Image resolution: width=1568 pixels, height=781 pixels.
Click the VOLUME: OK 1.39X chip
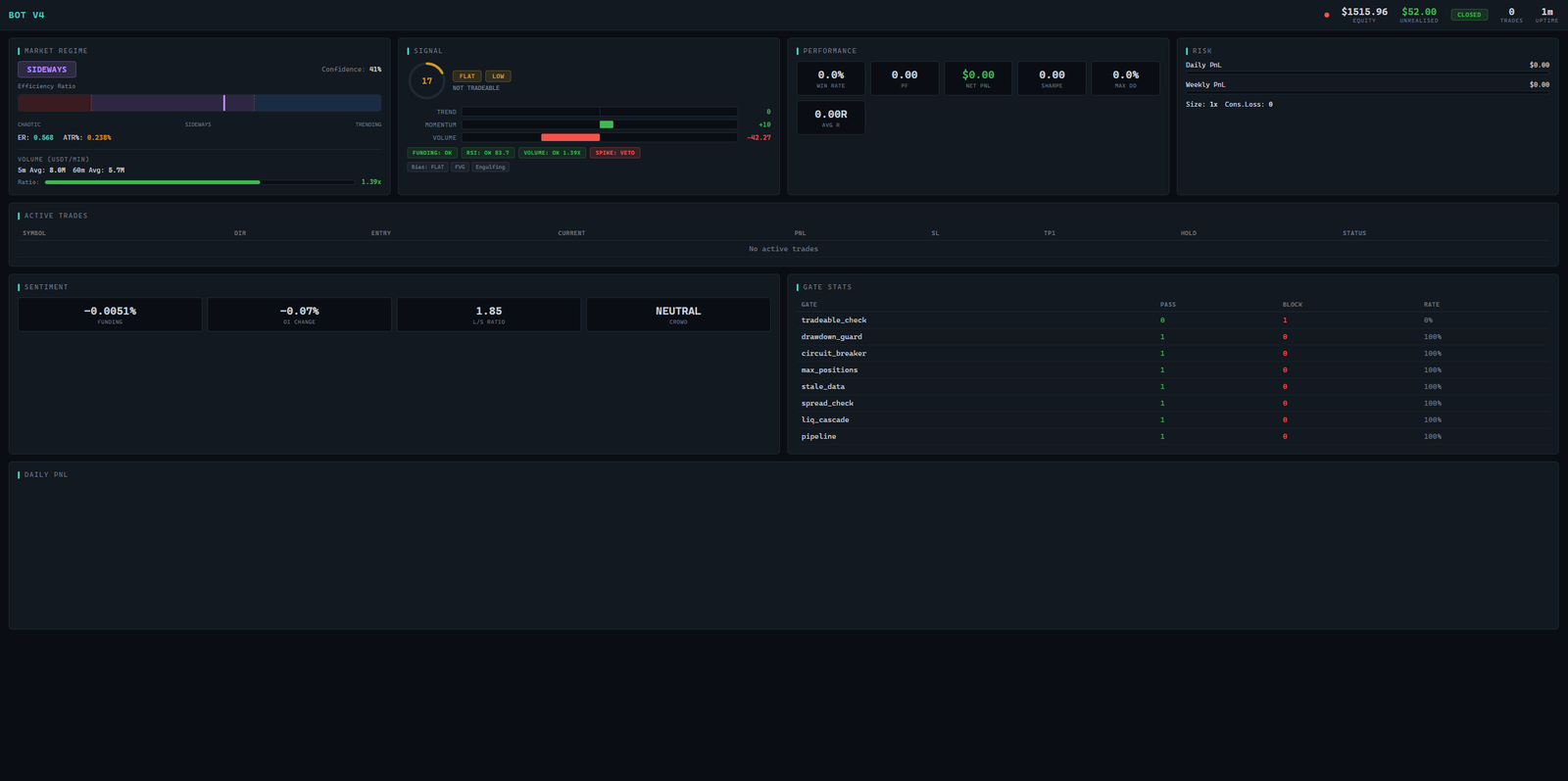click(x=552, y=153)
